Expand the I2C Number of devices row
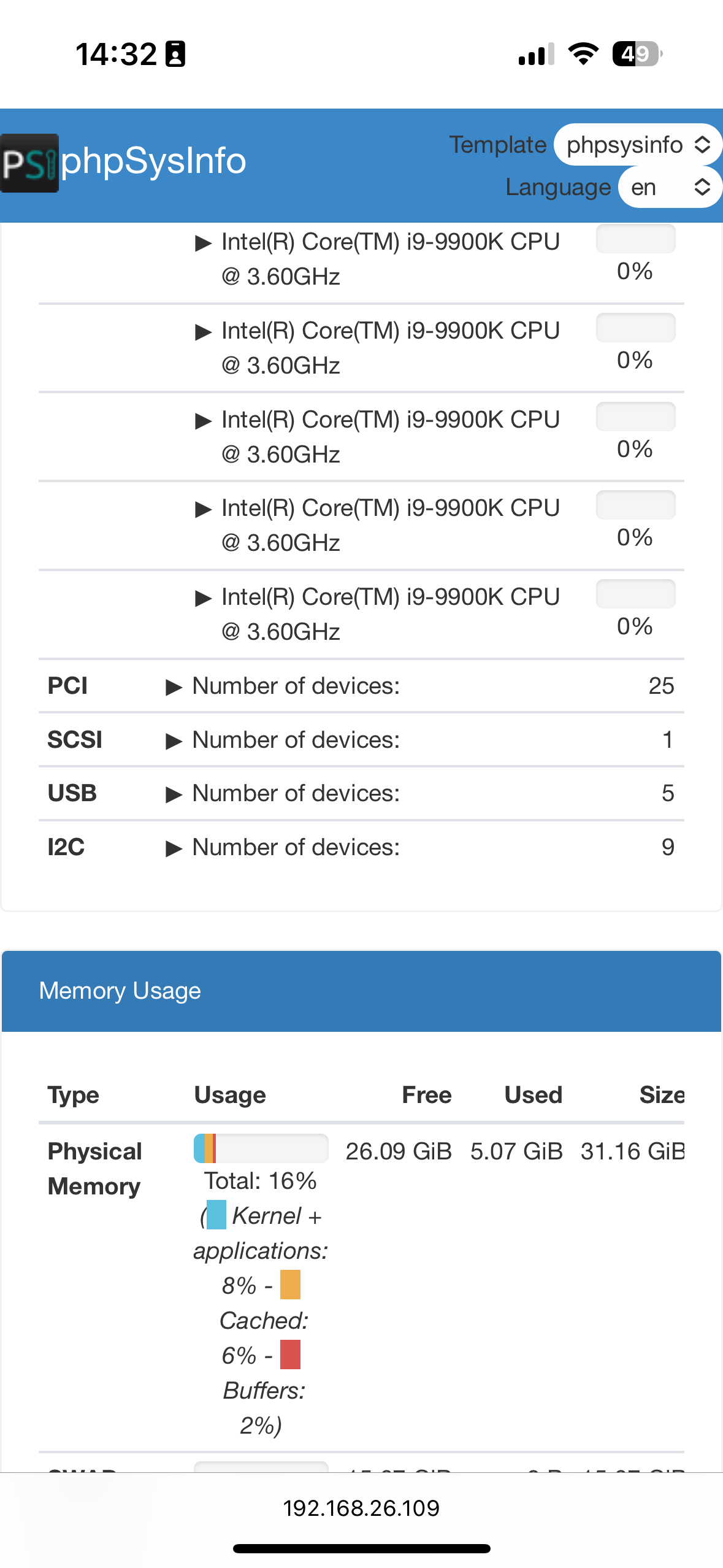Screen dimensions: 723x1568 [x=361, y=847]
